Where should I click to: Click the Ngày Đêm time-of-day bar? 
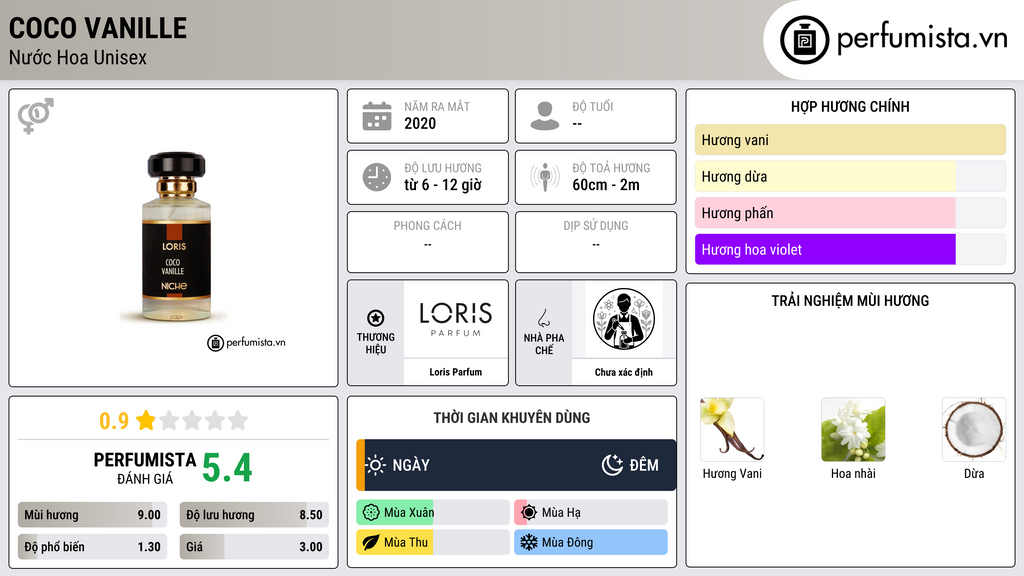point(516,465)
